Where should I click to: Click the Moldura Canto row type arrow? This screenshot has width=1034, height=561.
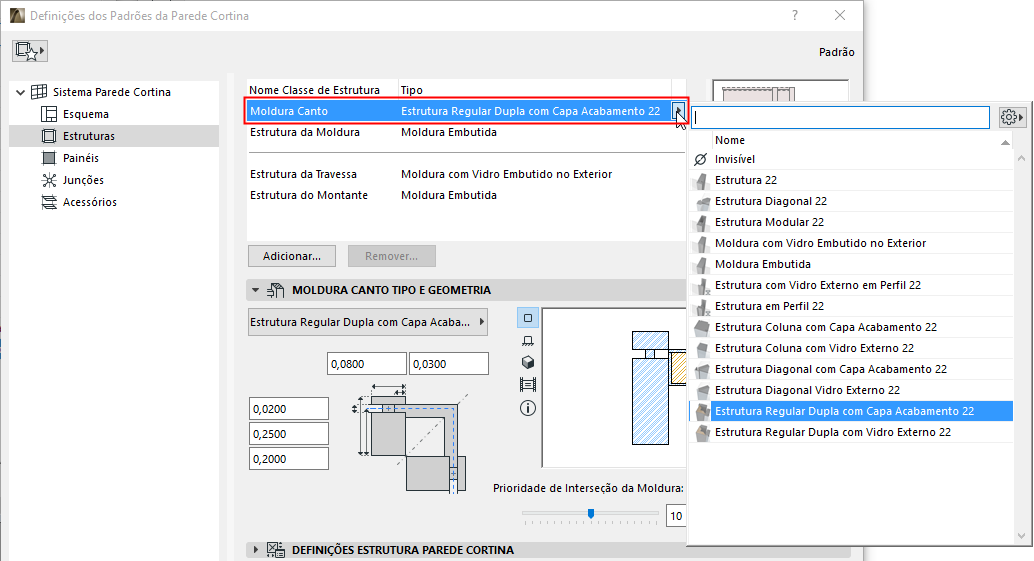coord(679,111)
